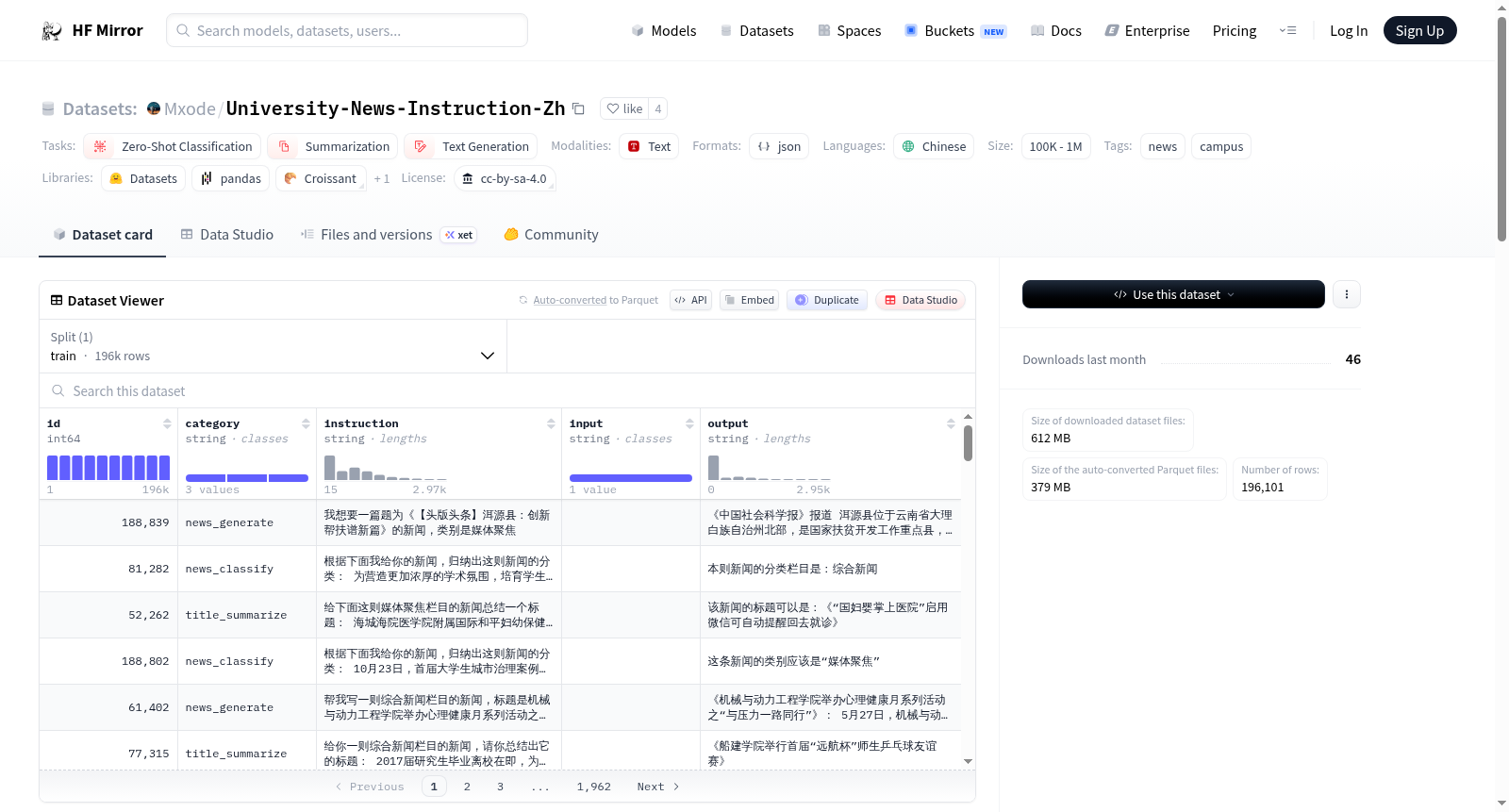Switch to the Data Studio tab
The width and height of the screenshot is (1509, 812).
[227, 235]
